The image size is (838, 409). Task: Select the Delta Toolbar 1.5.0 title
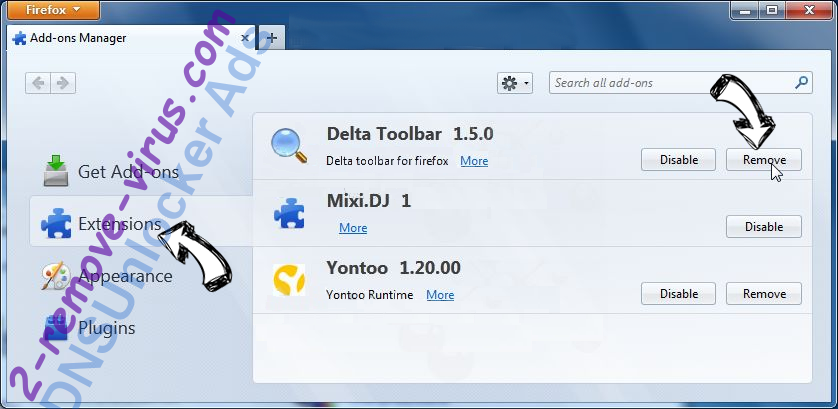coord(410,134)
